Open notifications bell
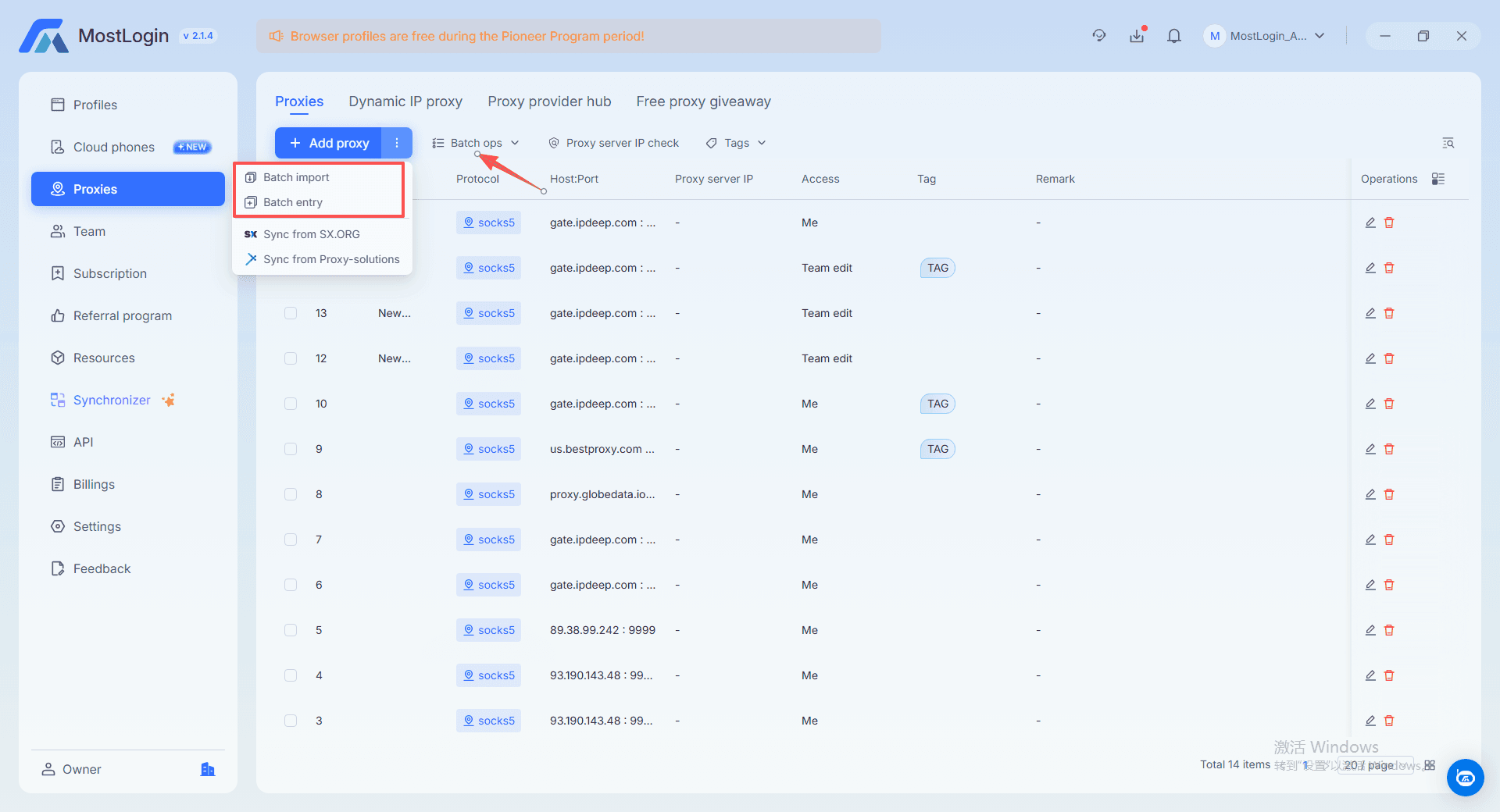Viewport: 1500px width, 812px height. (x=1174, y=36)
